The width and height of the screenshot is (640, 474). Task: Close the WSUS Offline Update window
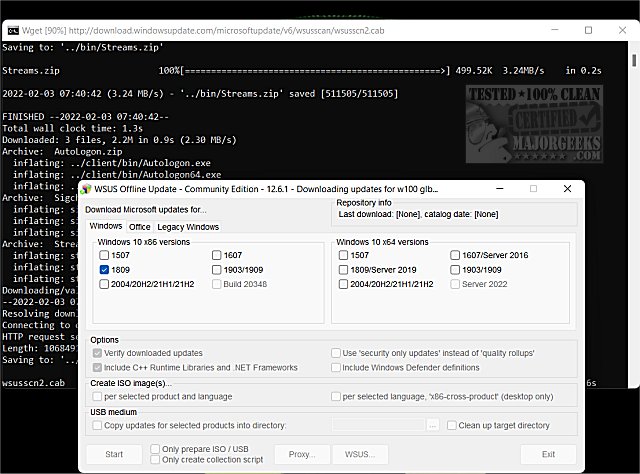pos(567,189)
